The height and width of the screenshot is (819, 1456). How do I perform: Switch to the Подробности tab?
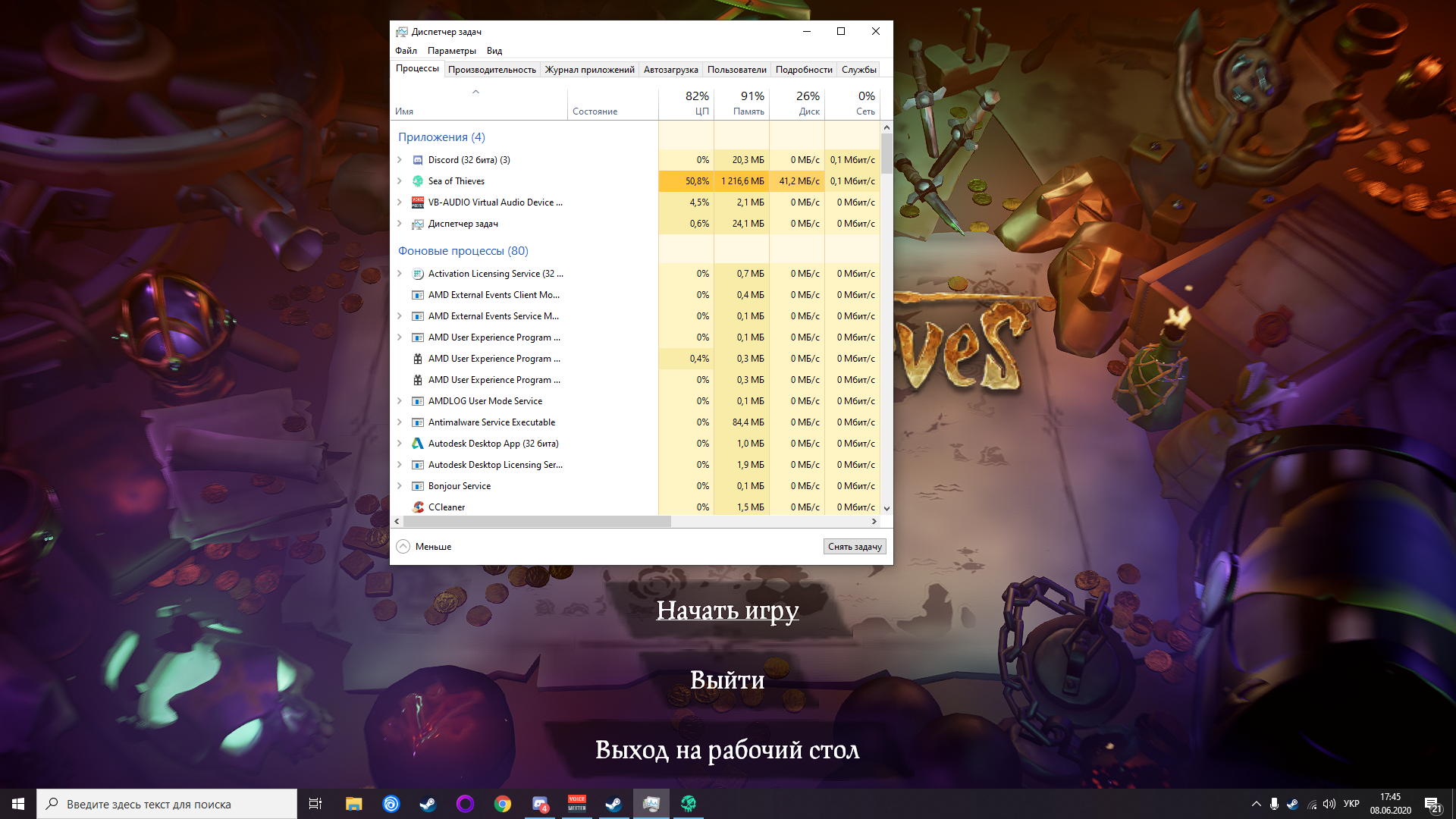(804, 70)
